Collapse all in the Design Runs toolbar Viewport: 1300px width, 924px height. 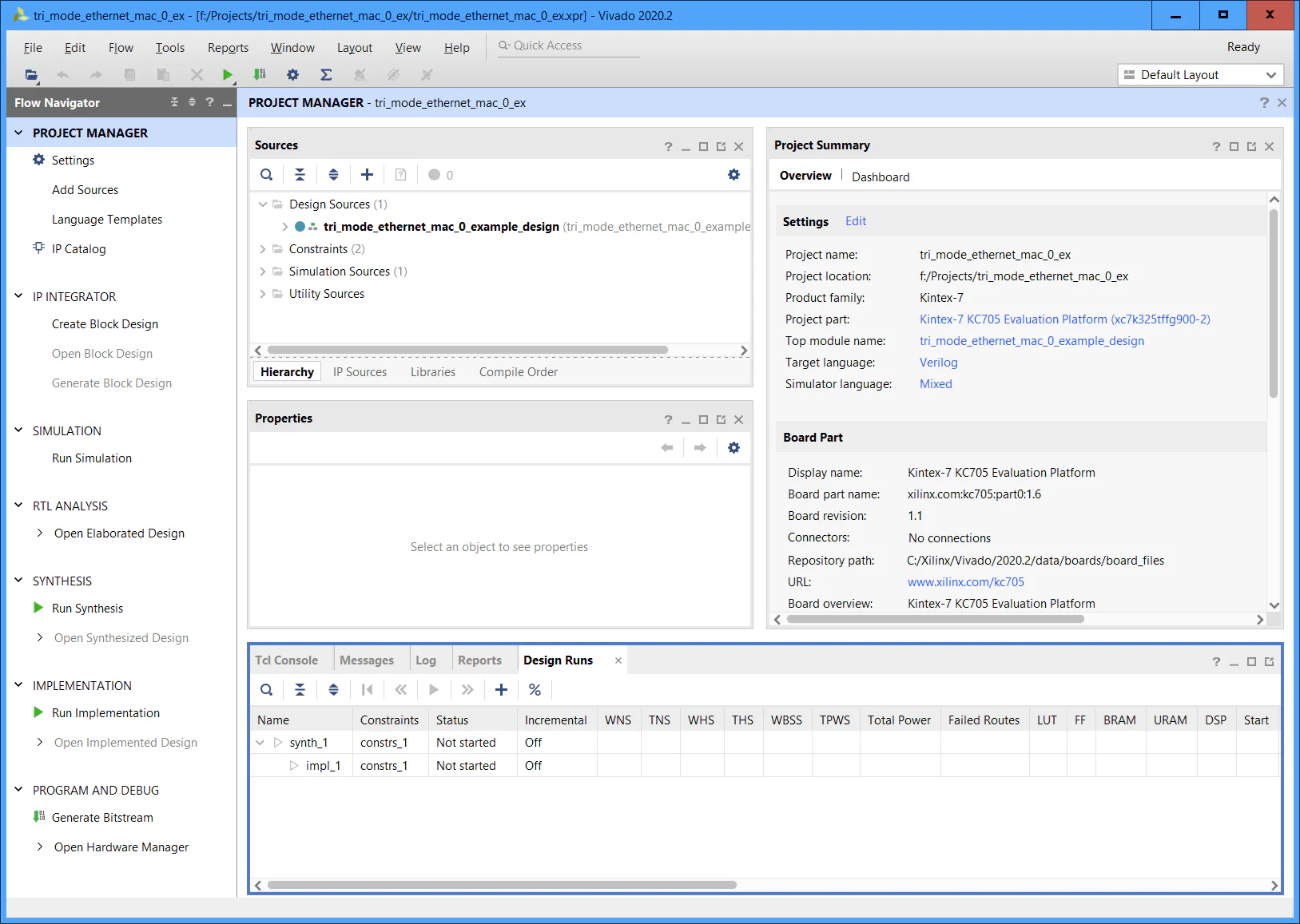pos(300,690)
